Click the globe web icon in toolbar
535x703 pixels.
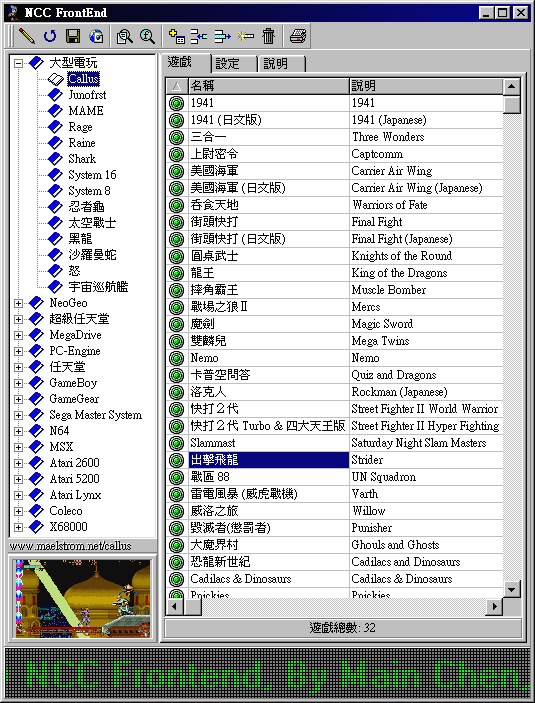(96, 36)
